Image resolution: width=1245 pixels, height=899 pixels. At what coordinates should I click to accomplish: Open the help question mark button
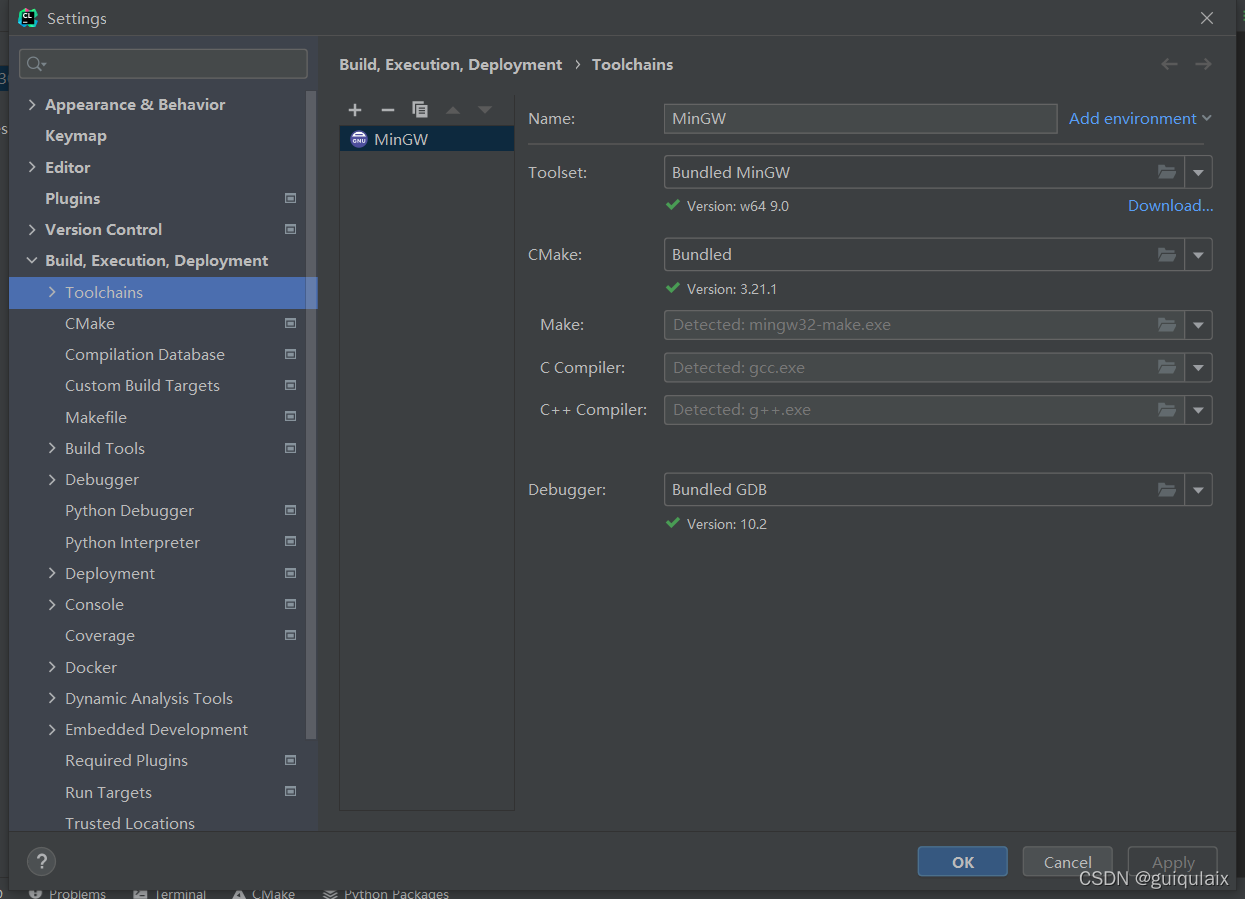(41, 861)
